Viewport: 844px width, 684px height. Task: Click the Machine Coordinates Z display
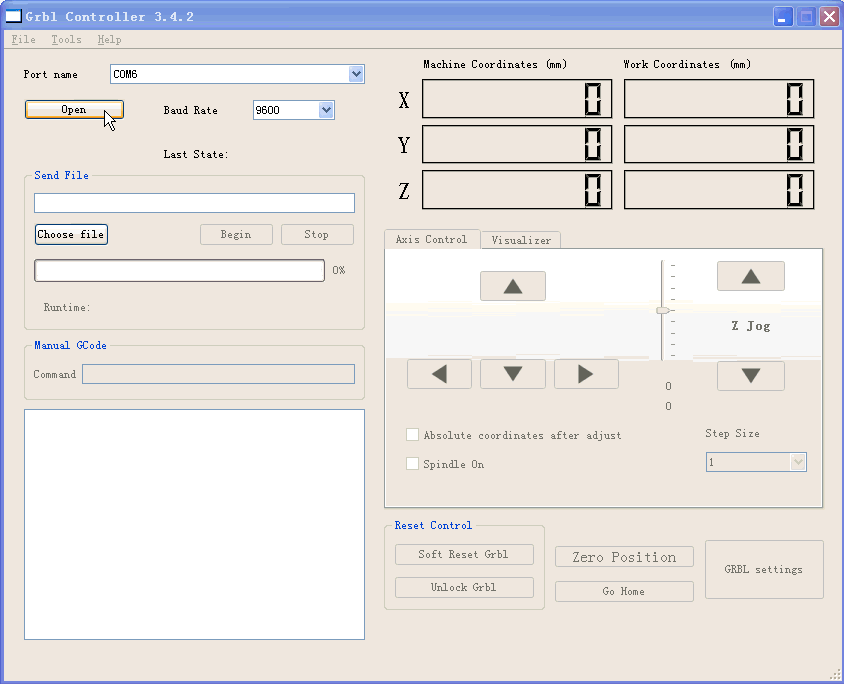tap(517, 189)
